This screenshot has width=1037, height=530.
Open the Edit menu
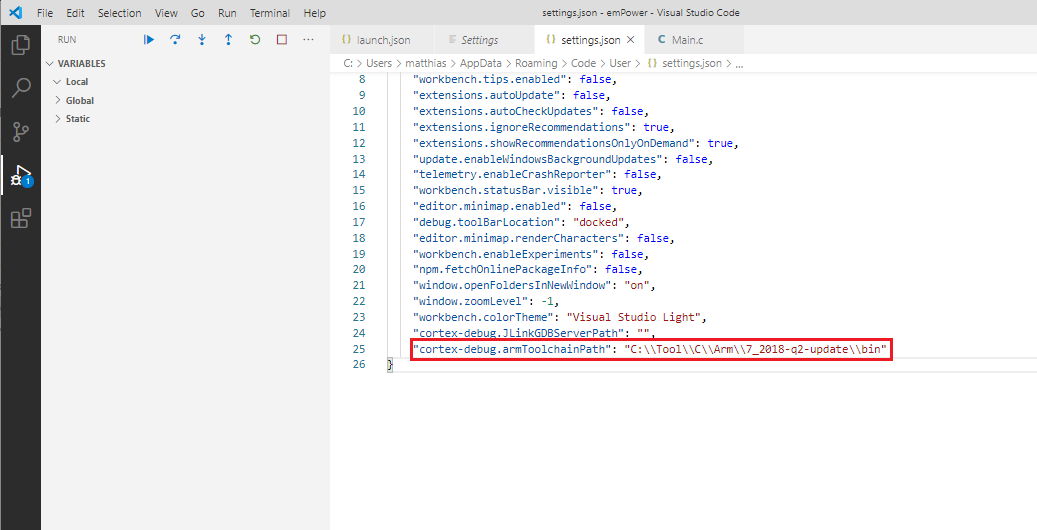tap(75, 13)
